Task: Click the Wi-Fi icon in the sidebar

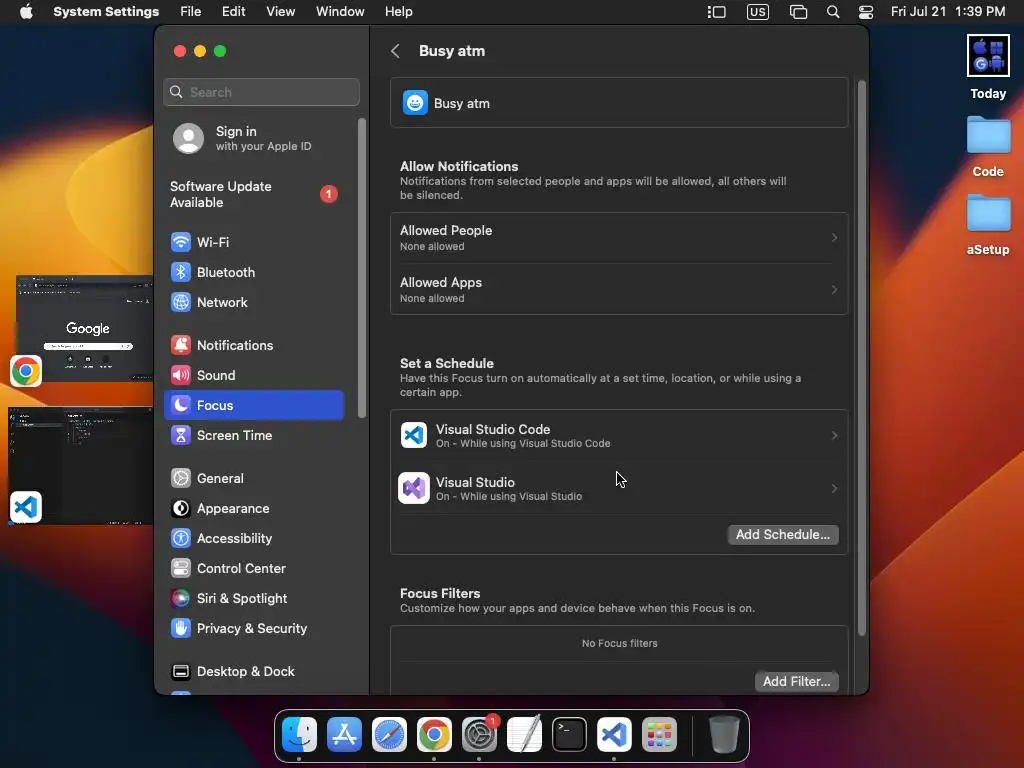Action: pyautogui.click(x=181, y=242)
